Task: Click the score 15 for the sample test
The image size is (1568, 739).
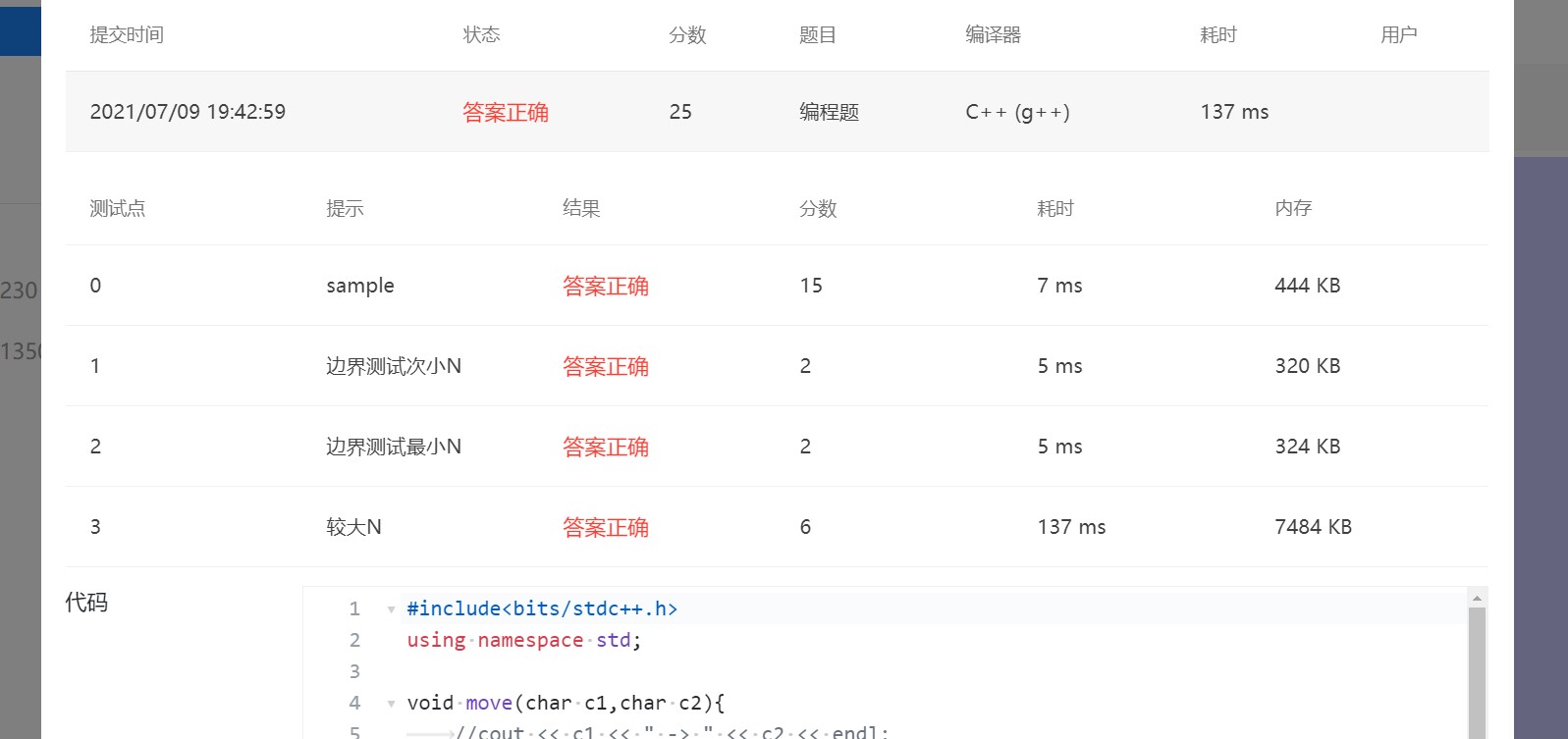Action: [811, 286]
